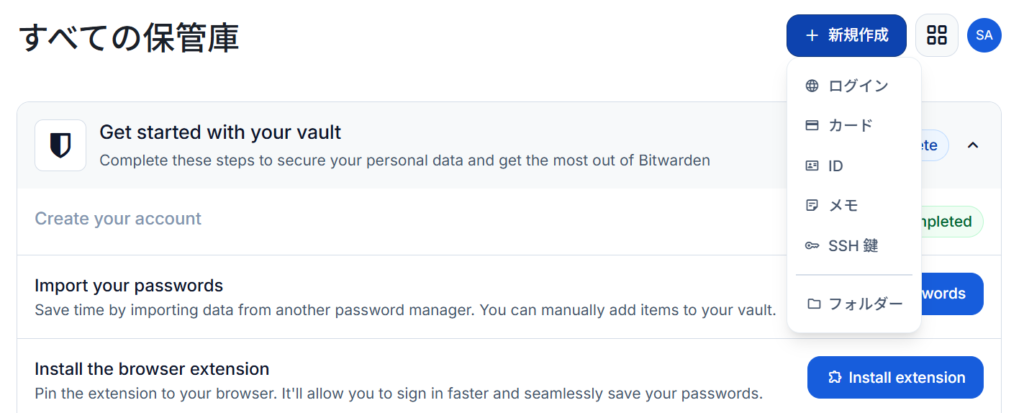Click the key icon for SSH 鍵
Image resolution: width=1024 pixels, height=413 pixels.
pos(812,246)
